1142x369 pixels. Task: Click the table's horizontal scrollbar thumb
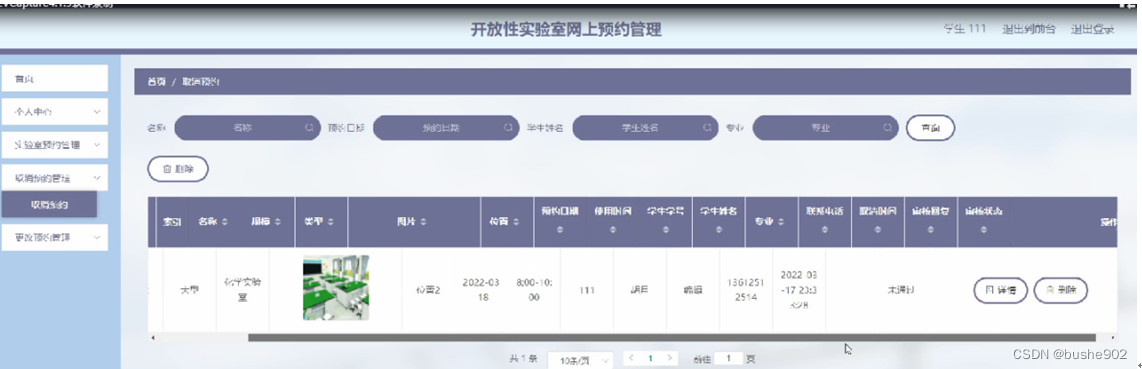click(672, 338)
